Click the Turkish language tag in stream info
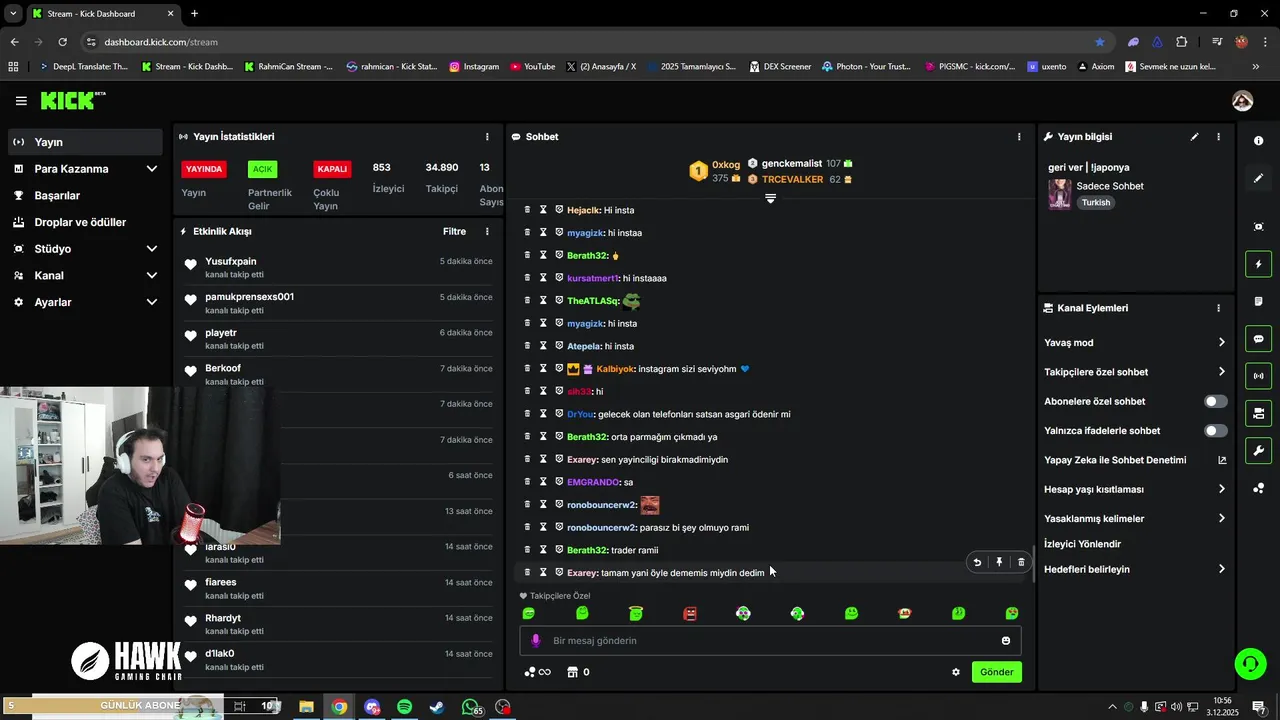The width and height of the screenshot is (1280, 720). (x=1096, y=202)
